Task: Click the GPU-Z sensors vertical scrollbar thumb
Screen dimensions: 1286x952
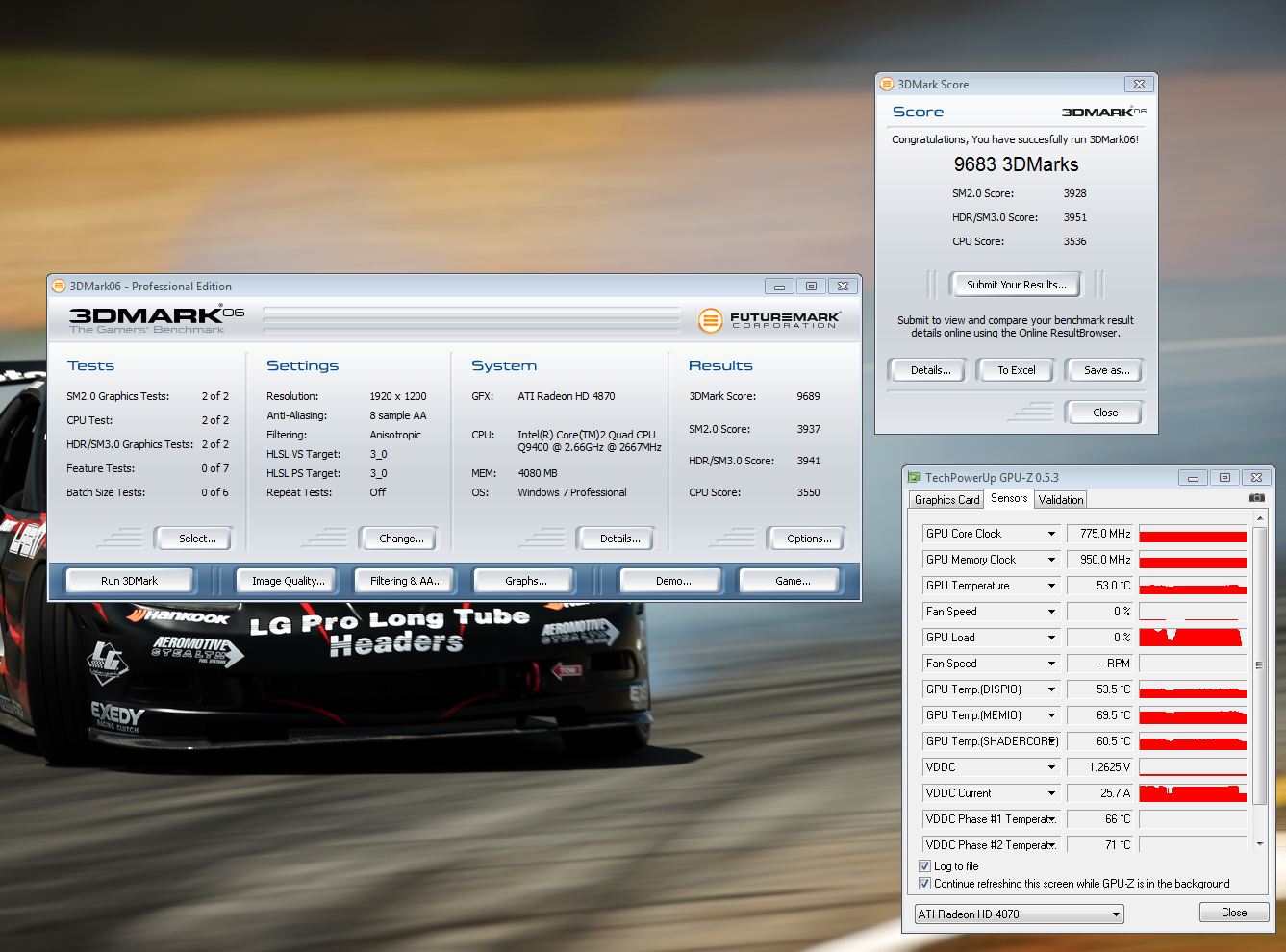Action: click(x=1260, y=665)
